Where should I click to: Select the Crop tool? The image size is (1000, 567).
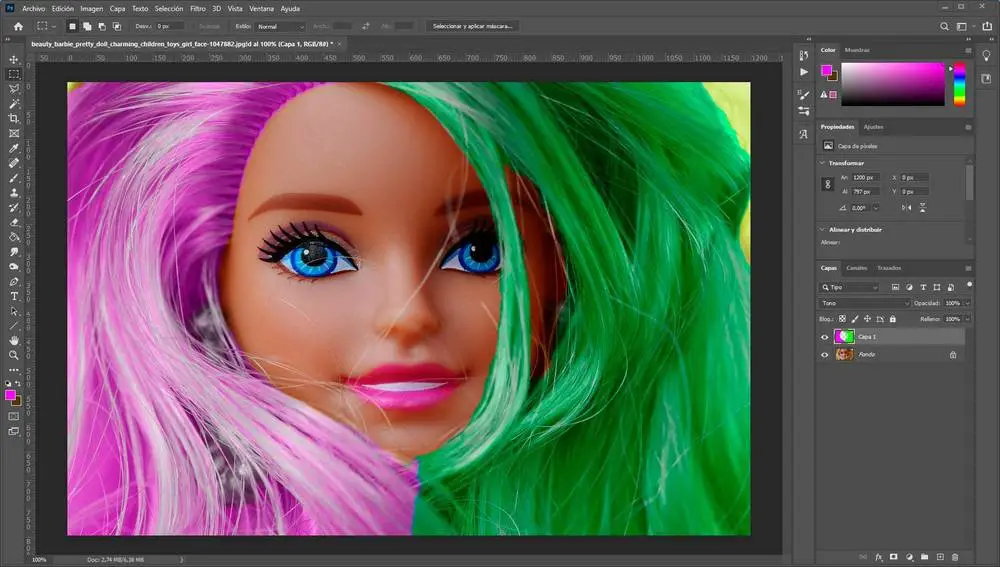point(14,118)
